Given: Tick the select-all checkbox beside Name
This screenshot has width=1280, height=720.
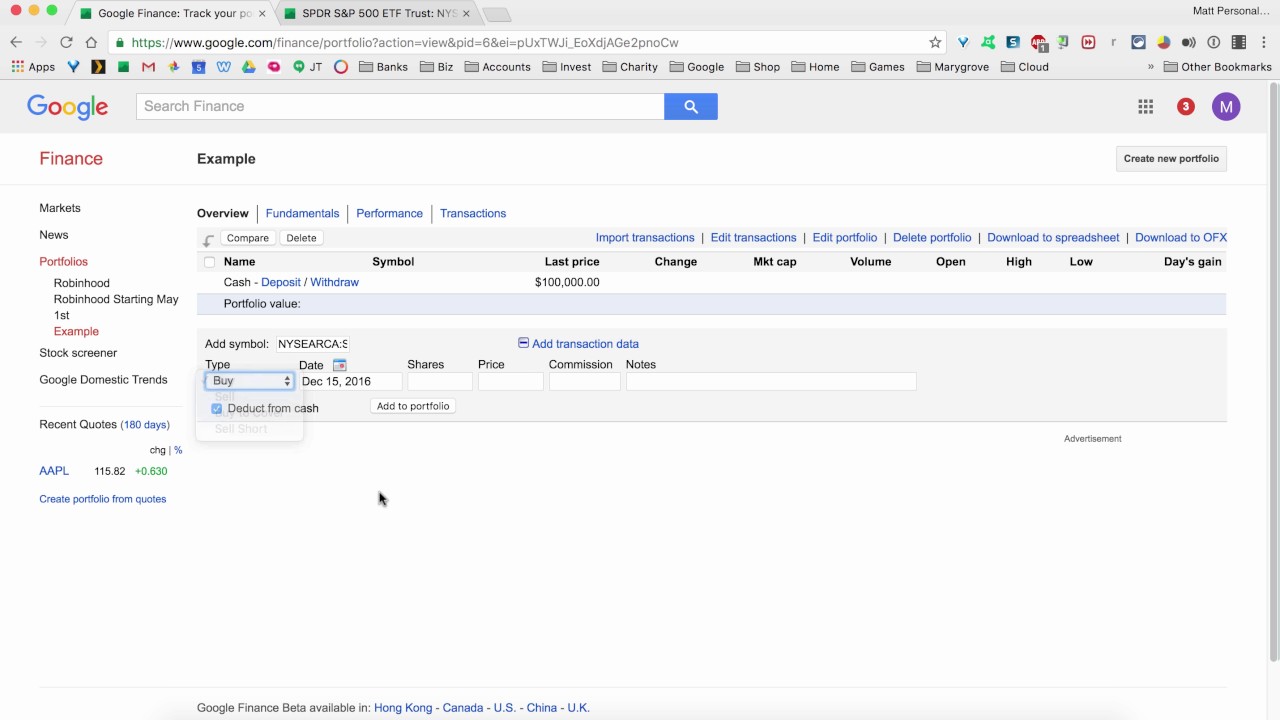Looking at the screenshot, I should [209, 262].
